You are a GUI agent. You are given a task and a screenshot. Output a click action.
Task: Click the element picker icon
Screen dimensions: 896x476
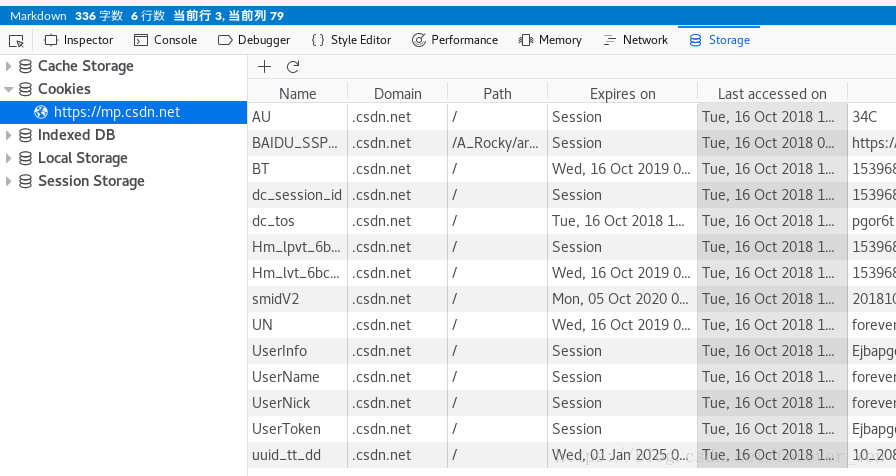pos(16,40)
